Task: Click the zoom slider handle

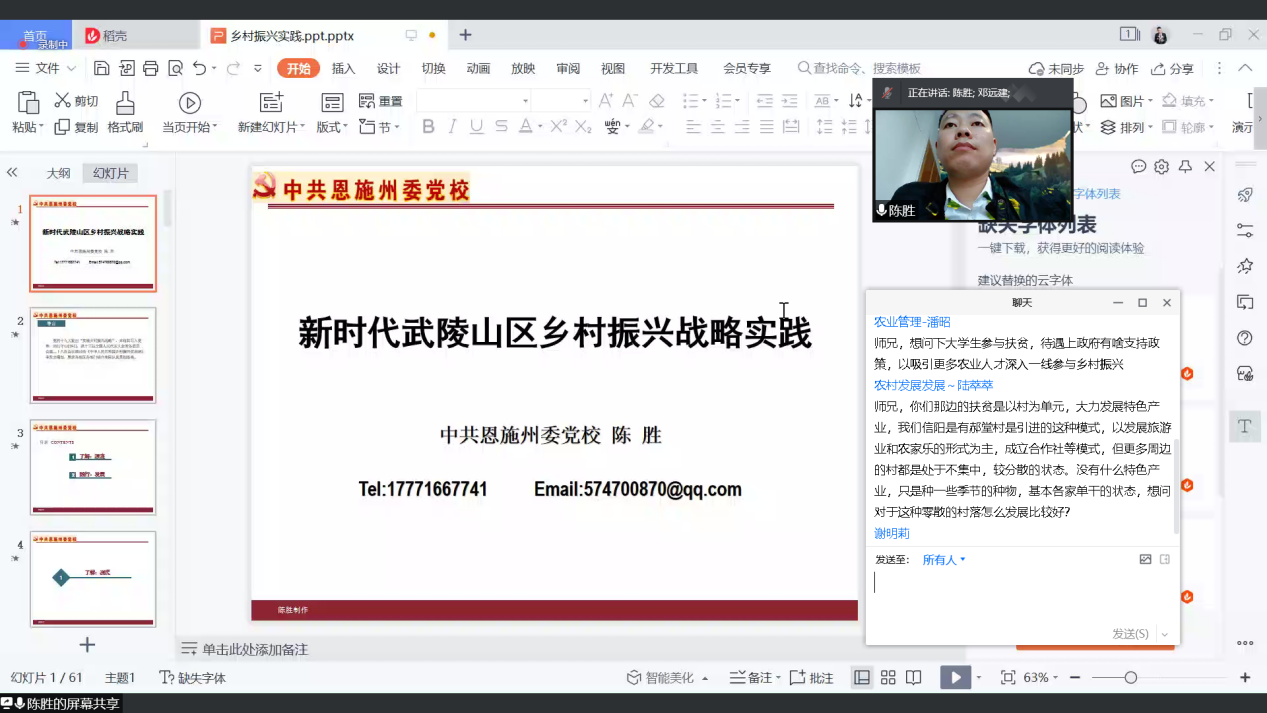Action: [x=1130, y=677]
